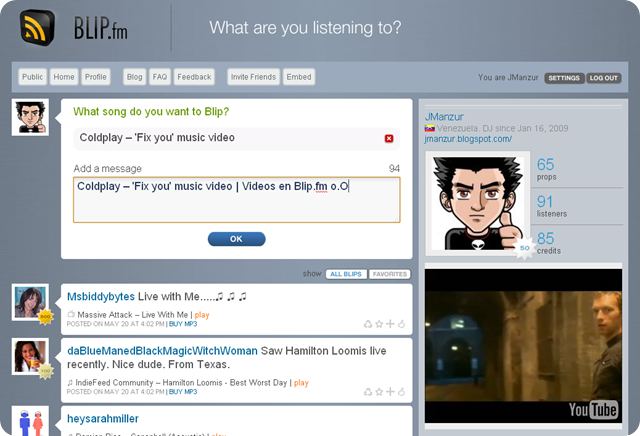
Task: Open Settings from the top bar
Action: click(x=564, y=78)
